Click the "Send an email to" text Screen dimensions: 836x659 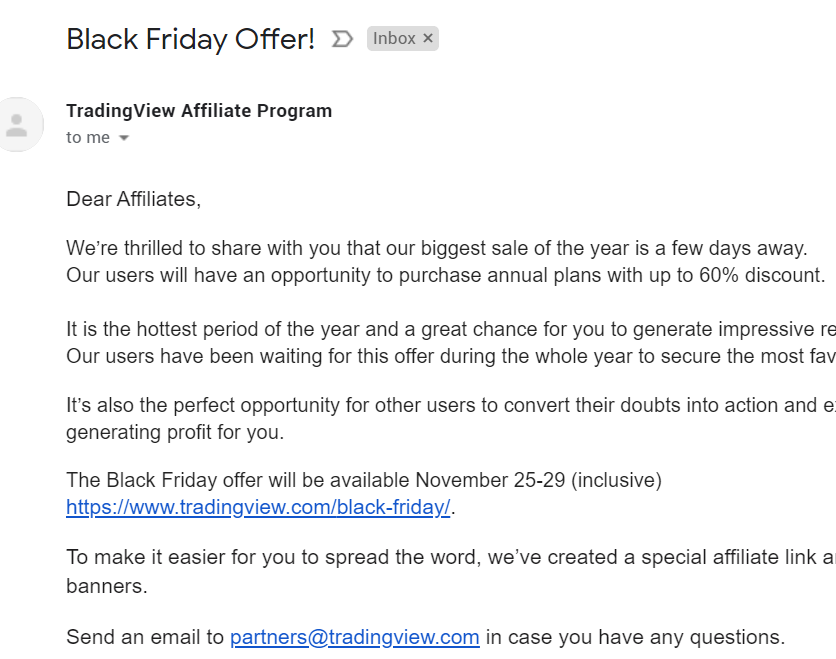tap(145, 637)
